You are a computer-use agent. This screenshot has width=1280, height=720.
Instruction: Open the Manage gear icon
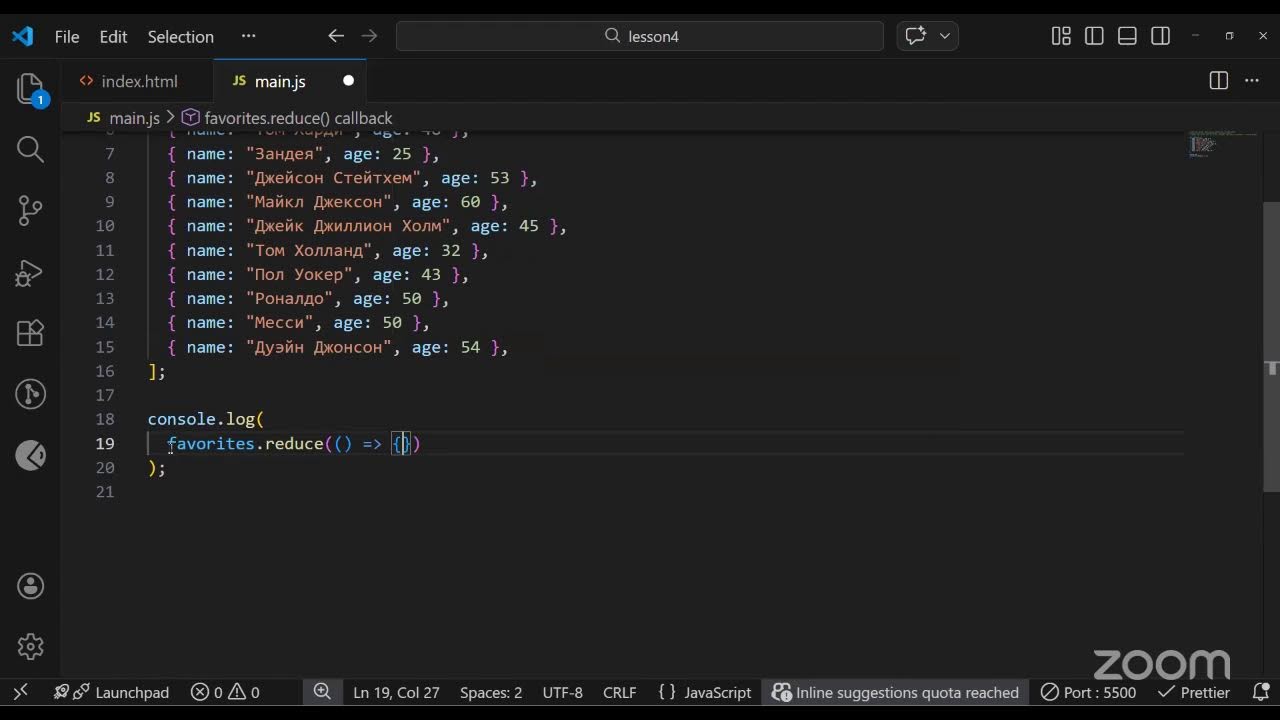[31, 647]
